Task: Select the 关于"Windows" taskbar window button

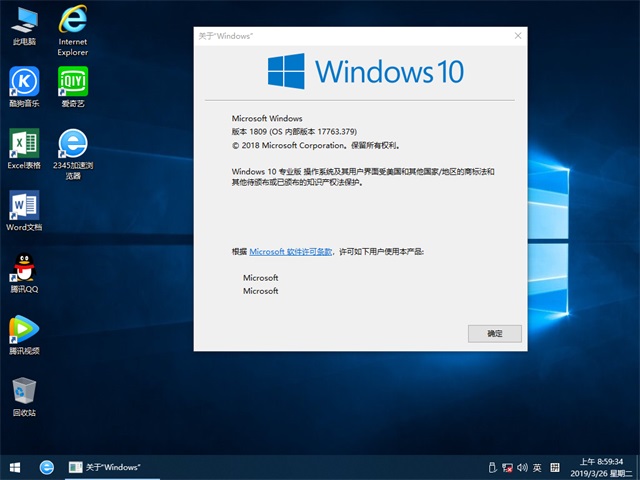Action: [x=105, y=467]
